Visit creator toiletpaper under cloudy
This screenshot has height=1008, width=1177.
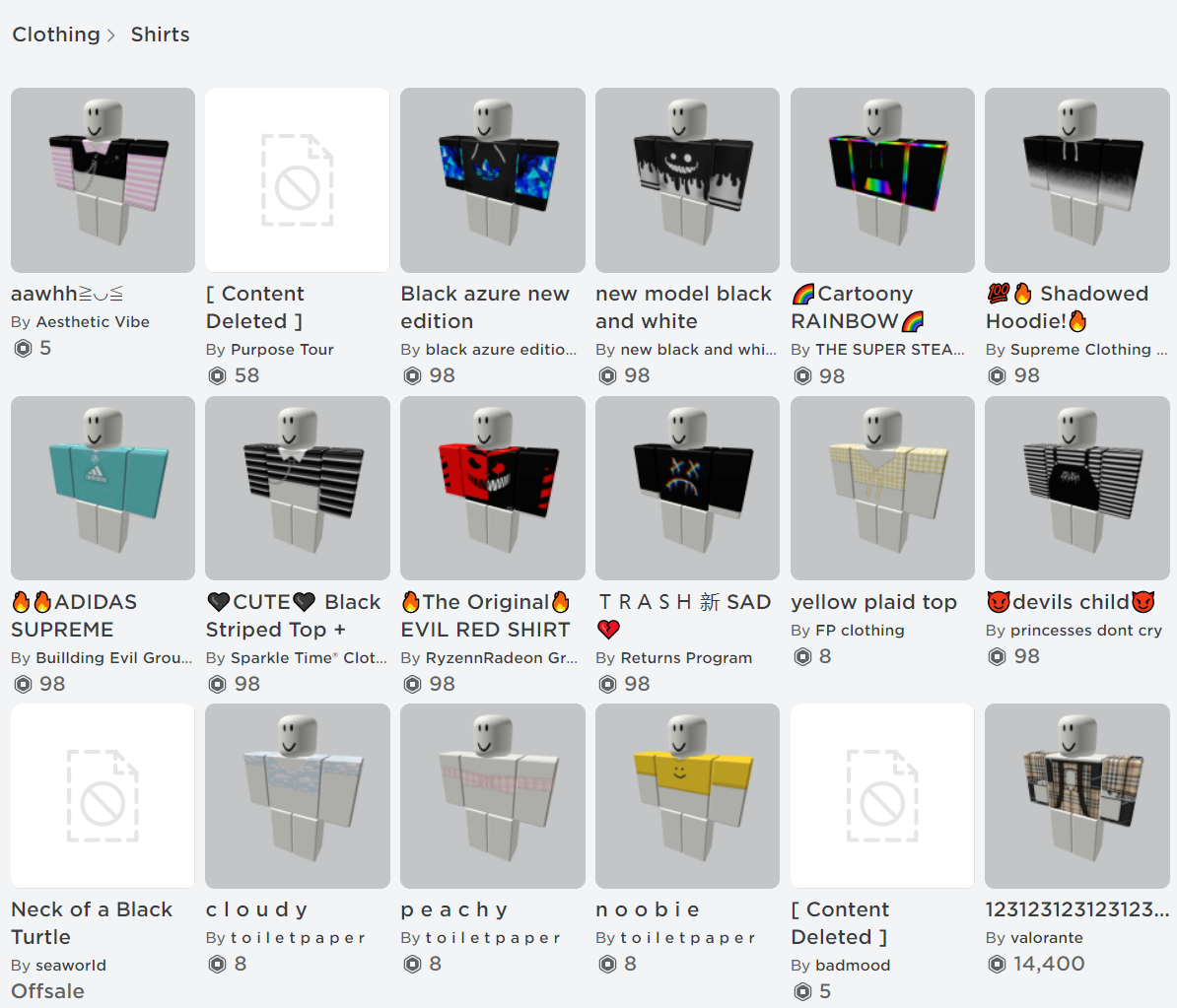tap(298, 938)
